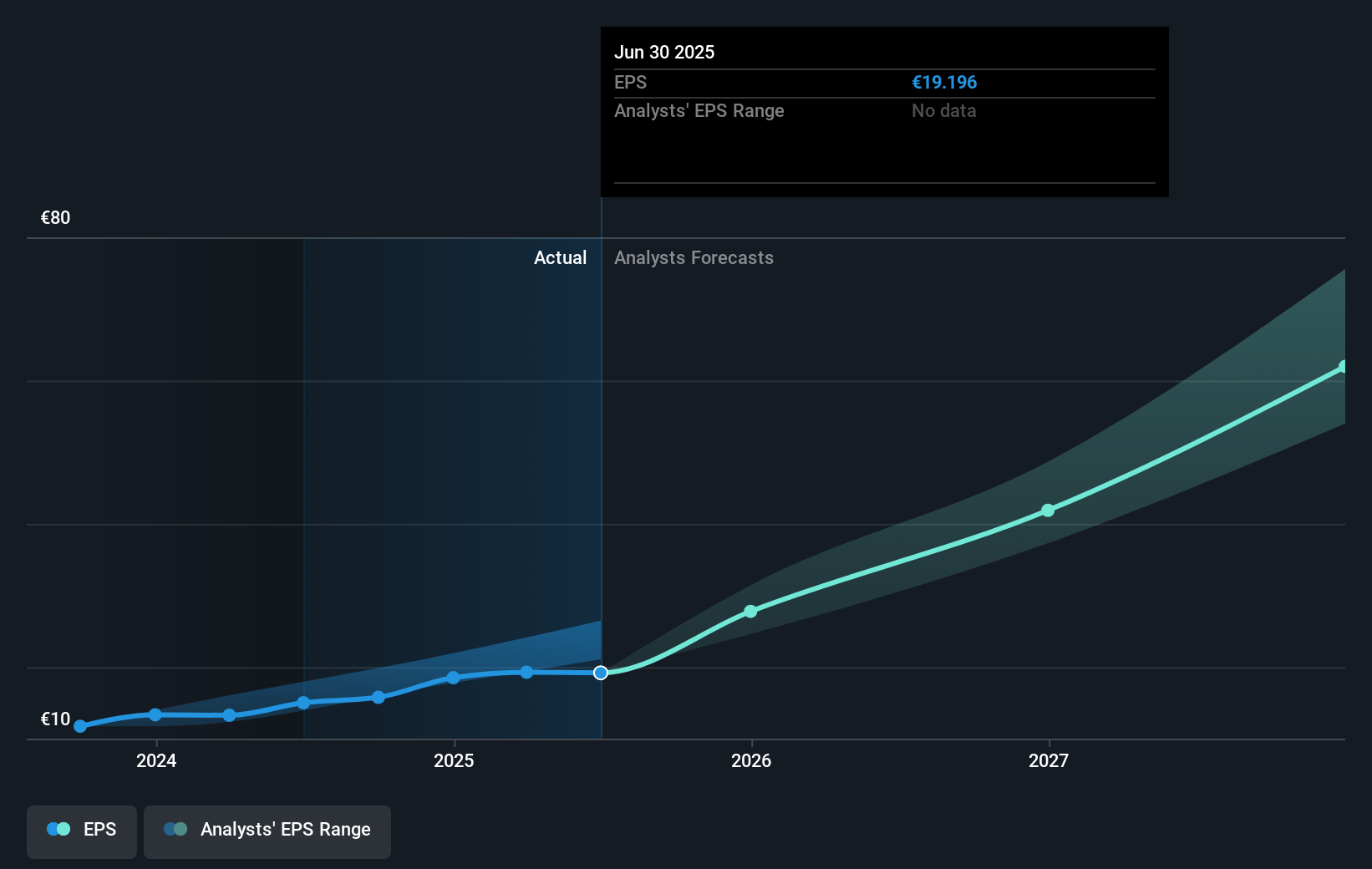This screenshot has height=869, width=1372.
Task: Select the 2026 forecast EPS data point
Action: point(750,612)
